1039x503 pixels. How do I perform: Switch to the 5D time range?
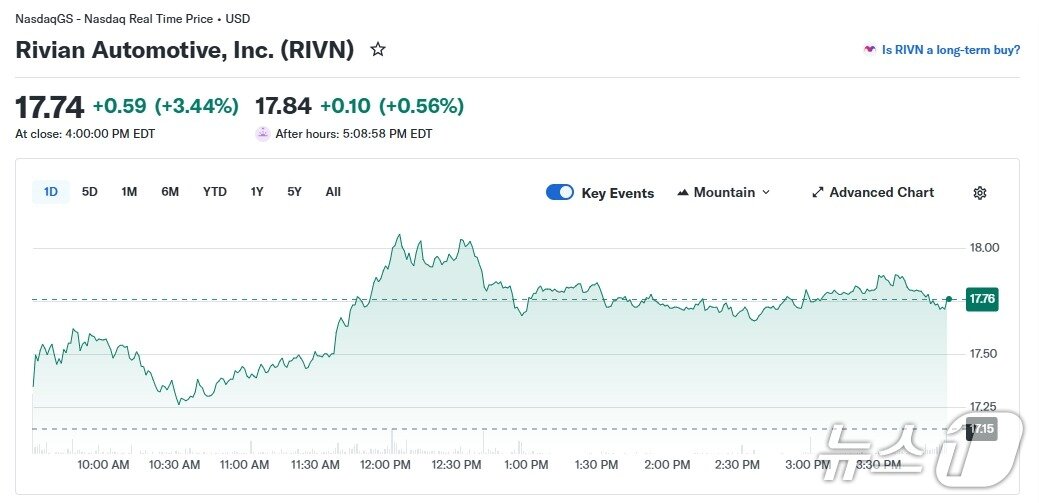click(90, 192)
